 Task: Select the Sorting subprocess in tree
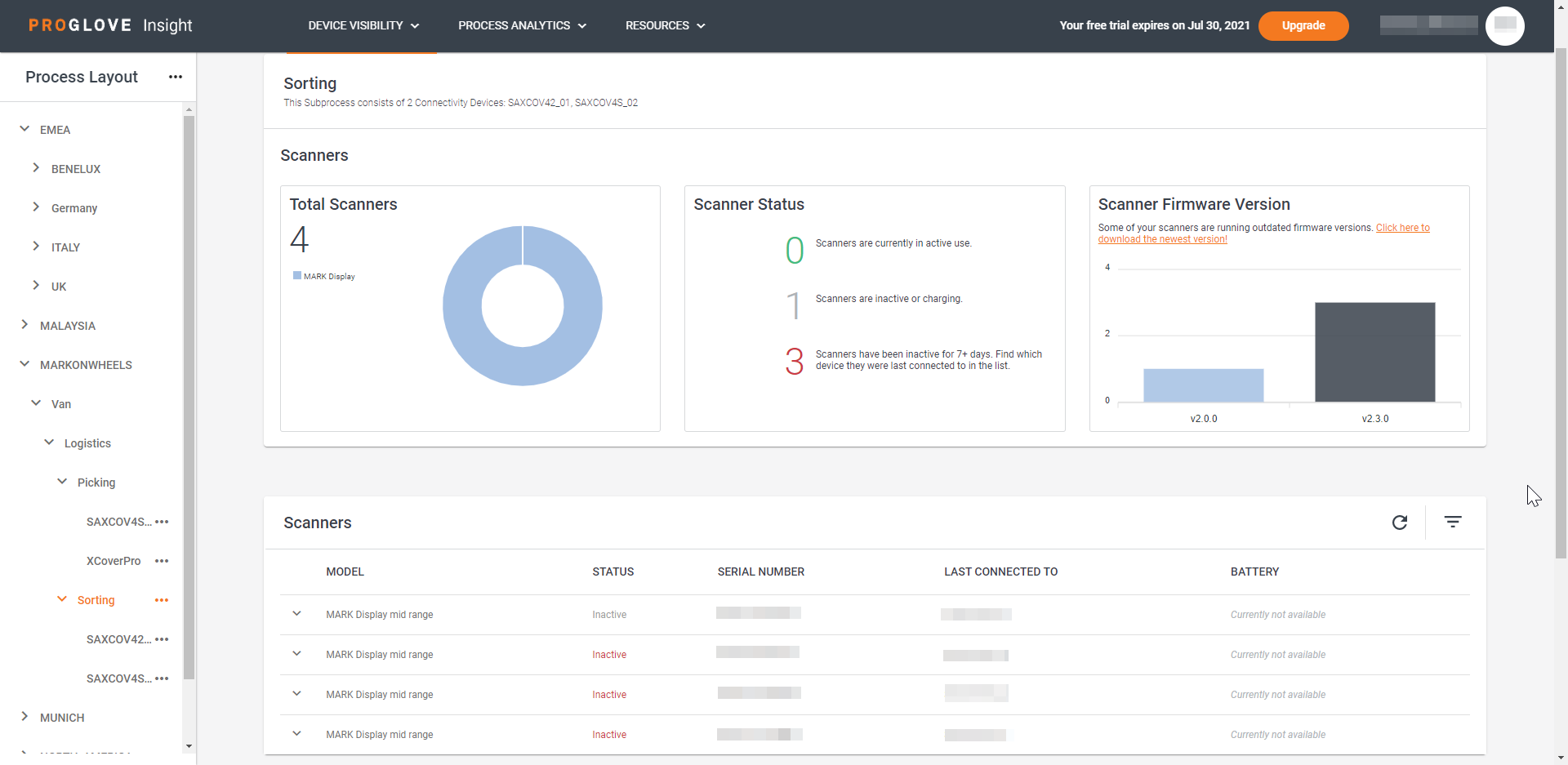tap(96, 600)
